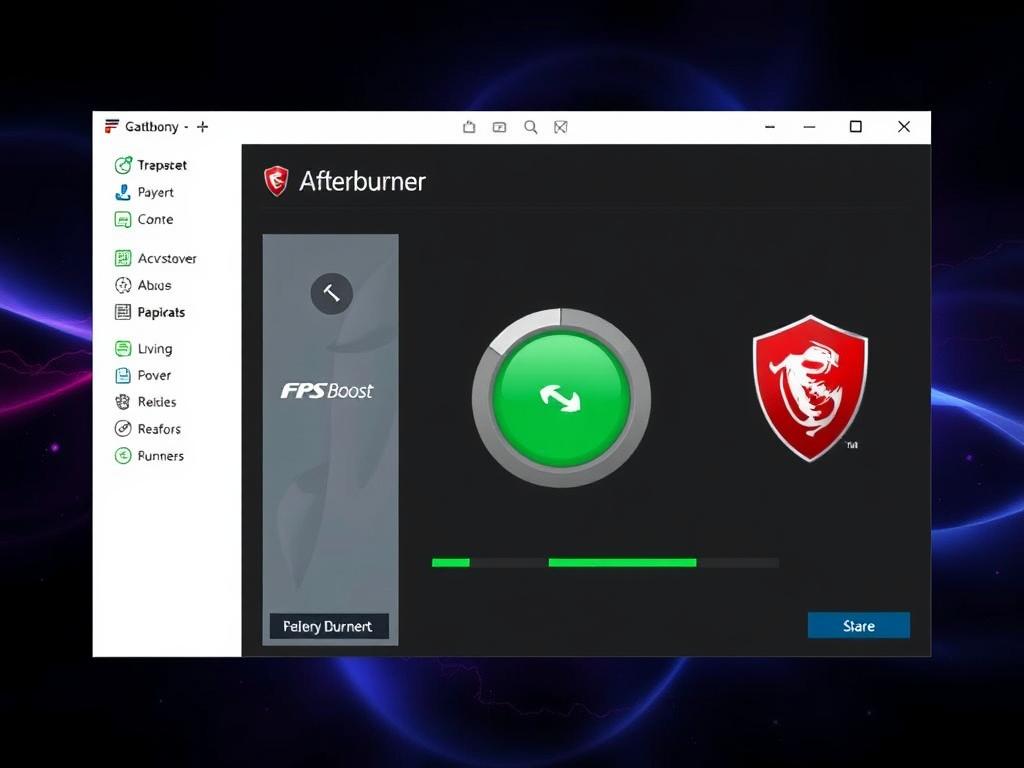1024x768 pixels.
Task: Choose Abrus in the sidebar
Action: click(x=154, y=285)
